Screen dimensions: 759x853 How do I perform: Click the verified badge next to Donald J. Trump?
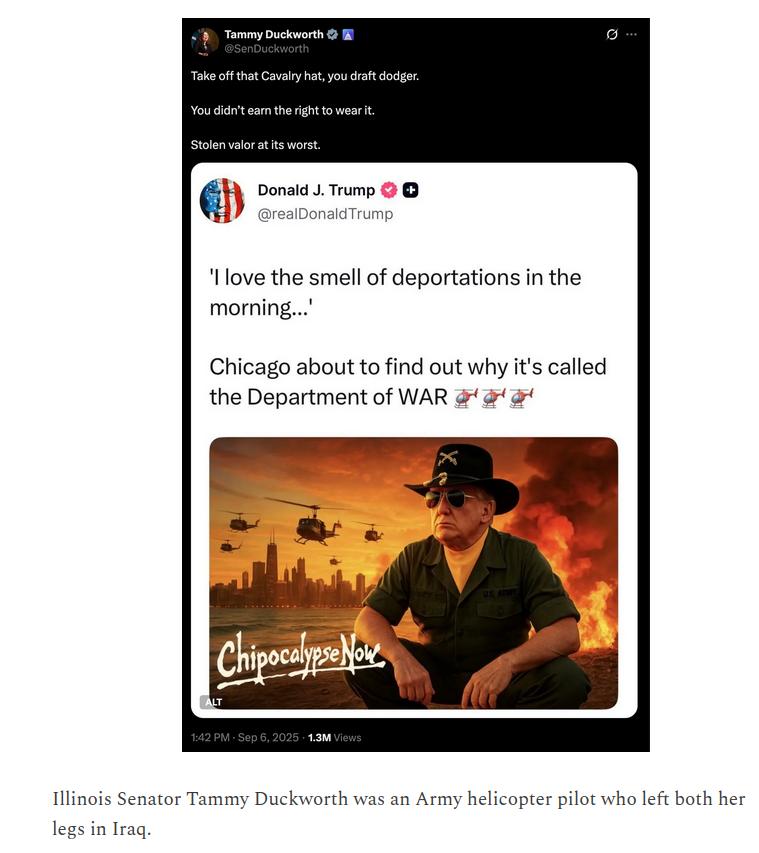coord(390,190)
